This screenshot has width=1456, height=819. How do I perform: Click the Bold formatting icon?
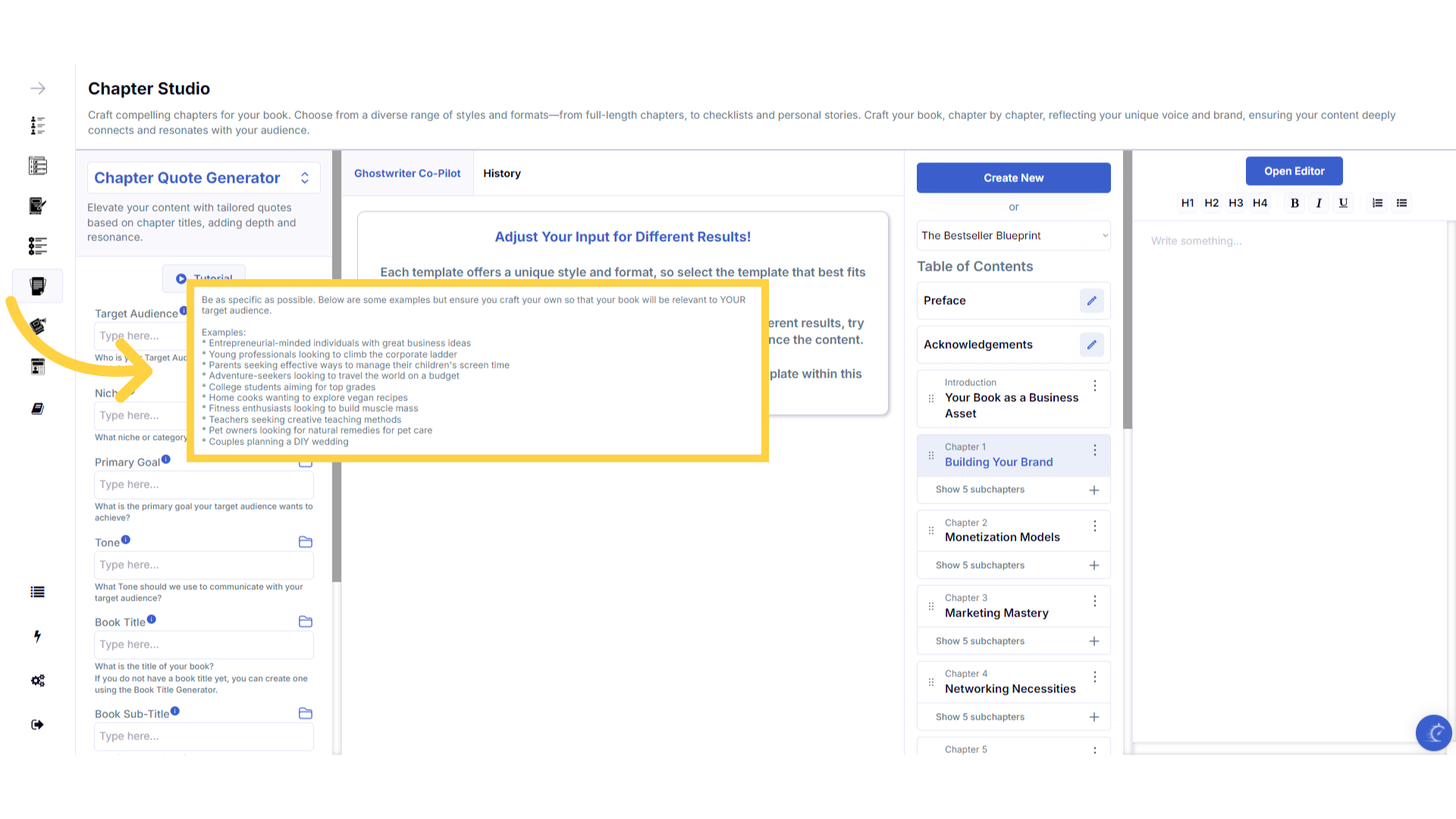point(1294,203)
